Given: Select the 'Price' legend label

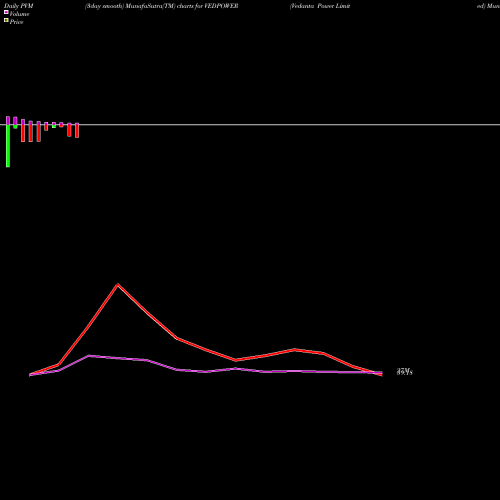Looking at the screenshot, I should point(16,22).
